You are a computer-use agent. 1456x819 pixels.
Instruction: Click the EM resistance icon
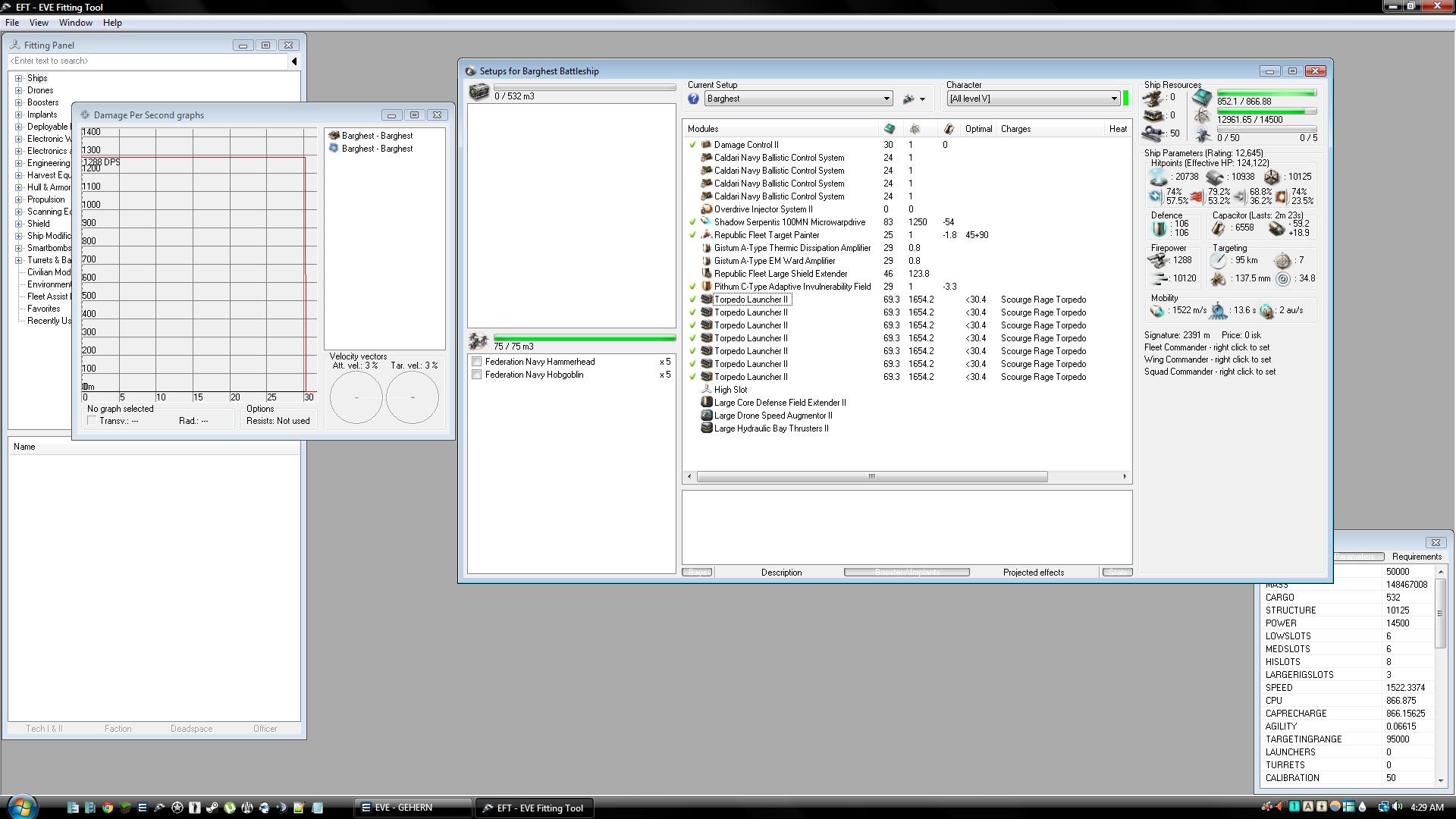point(1155,196)
